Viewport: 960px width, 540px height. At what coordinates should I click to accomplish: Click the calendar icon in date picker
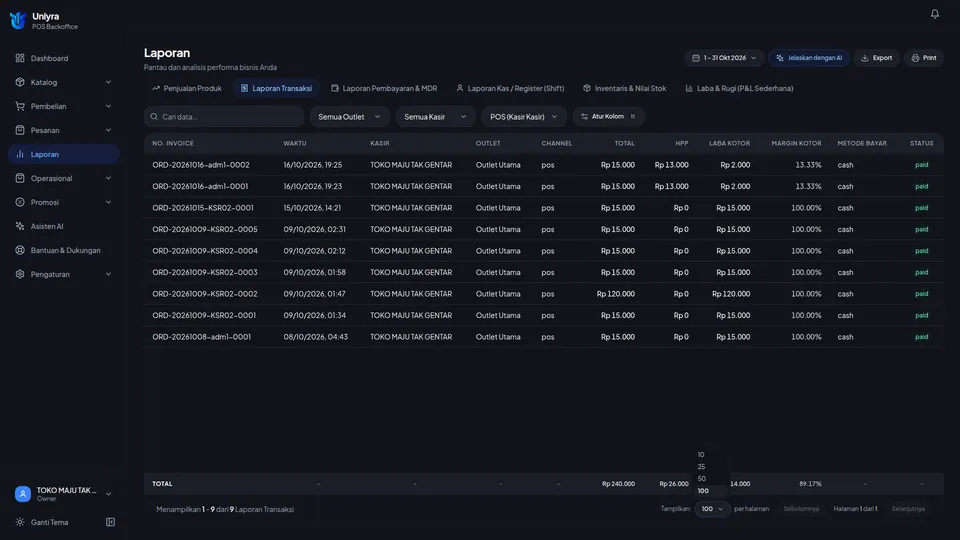[x=696, y=58]
